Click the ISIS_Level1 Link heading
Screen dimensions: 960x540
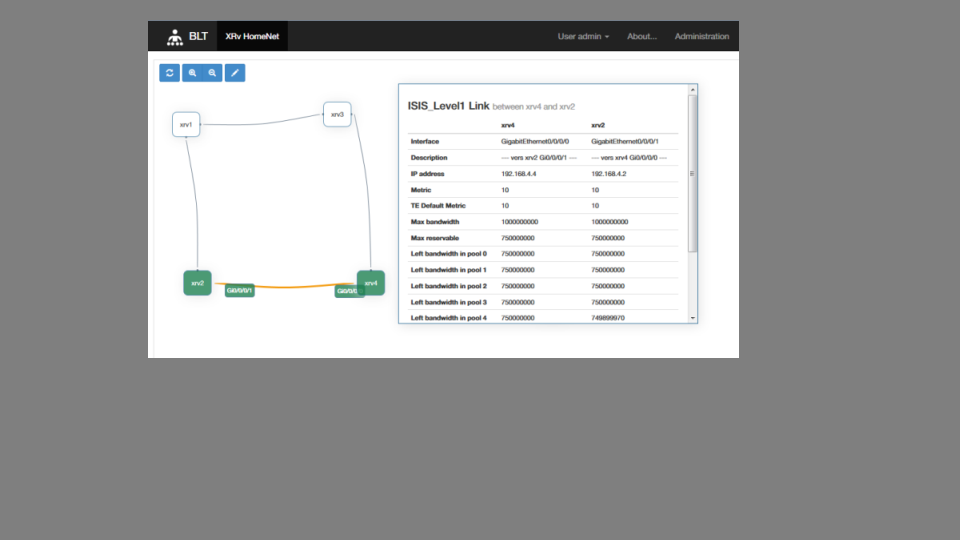(x=448, y=106)
